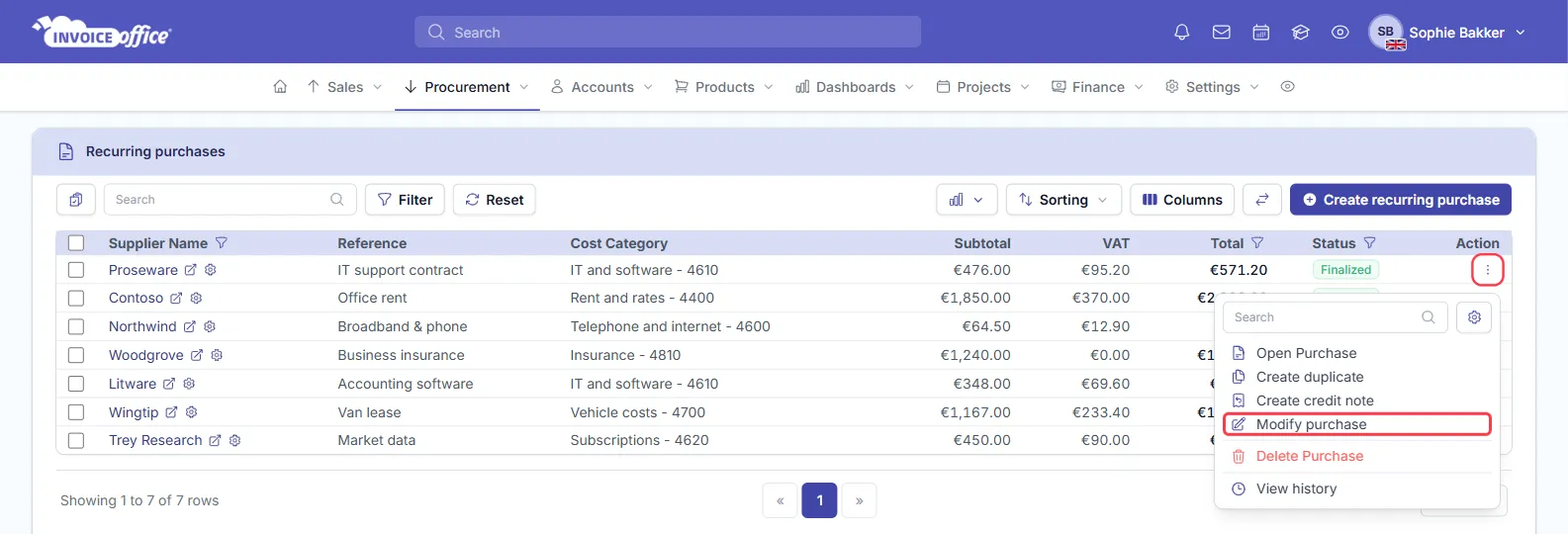Open external link icon for Northwind
This screenshot has height=534, width=1568.
tap(190, 326)
